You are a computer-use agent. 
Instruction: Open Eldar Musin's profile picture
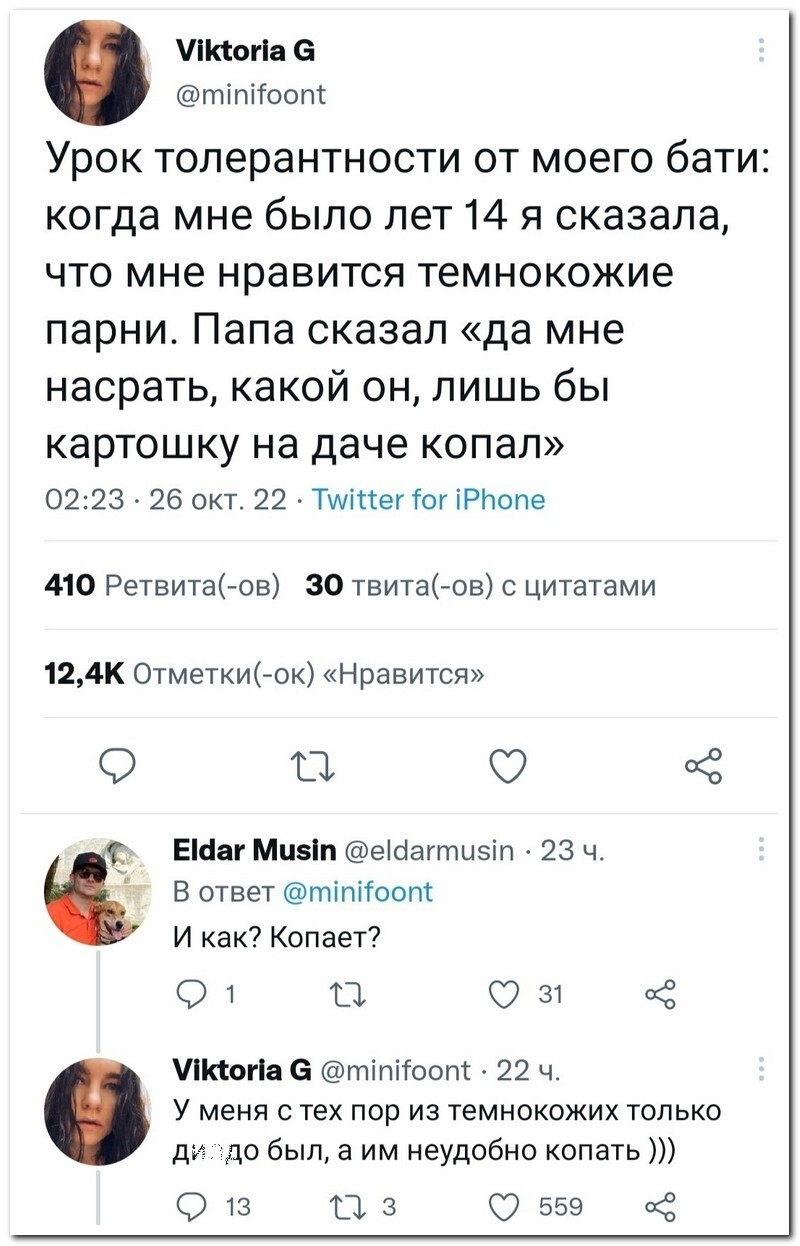click(x=97, y=890)
